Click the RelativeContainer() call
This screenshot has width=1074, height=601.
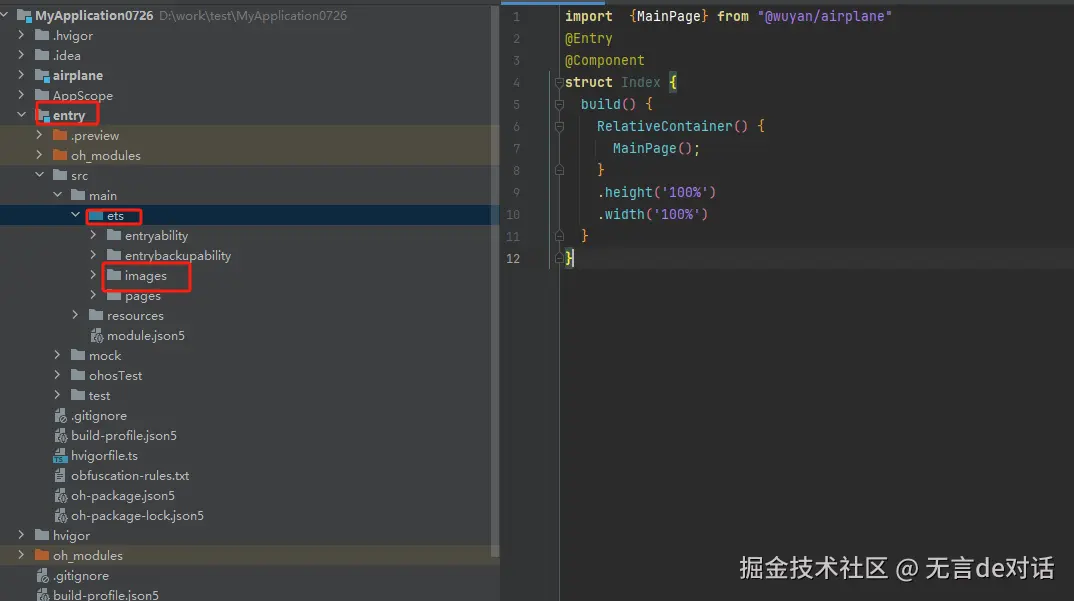(x=672, y=126)
